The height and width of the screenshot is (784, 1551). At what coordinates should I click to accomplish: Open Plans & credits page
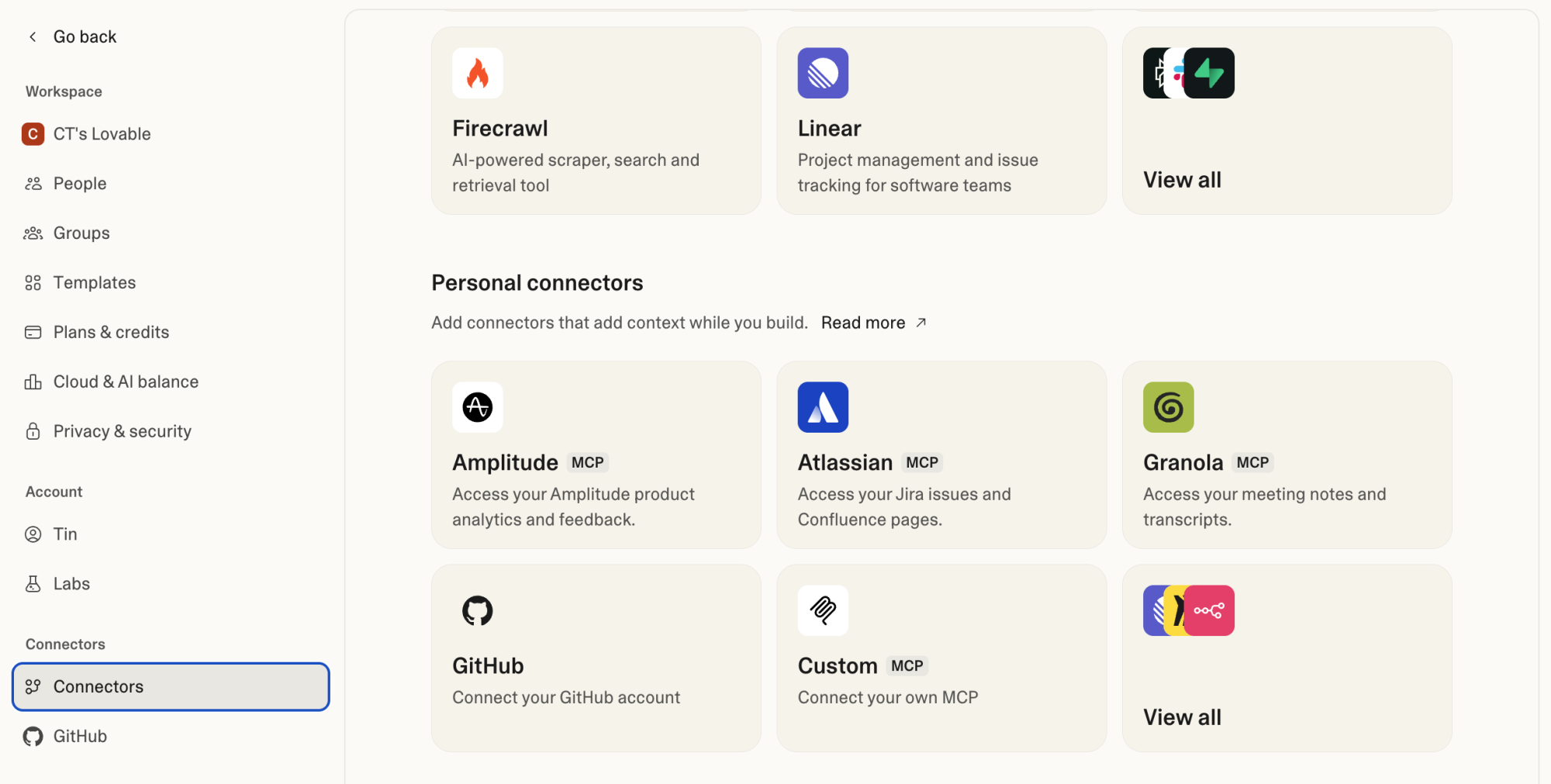tap(111, 333)
